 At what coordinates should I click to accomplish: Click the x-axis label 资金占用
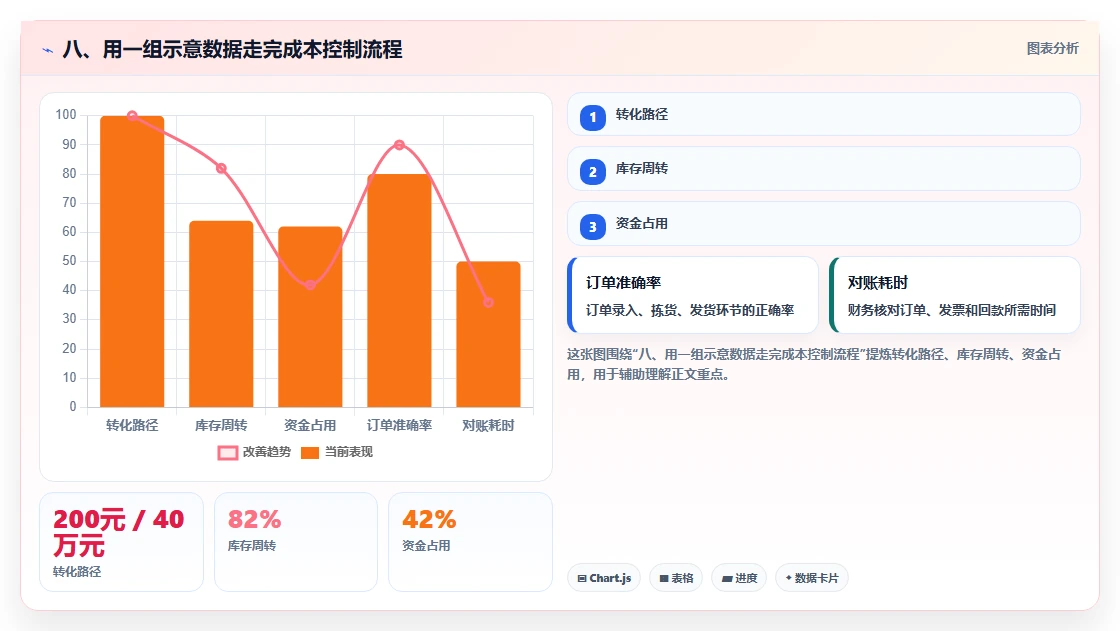[310, 426]
